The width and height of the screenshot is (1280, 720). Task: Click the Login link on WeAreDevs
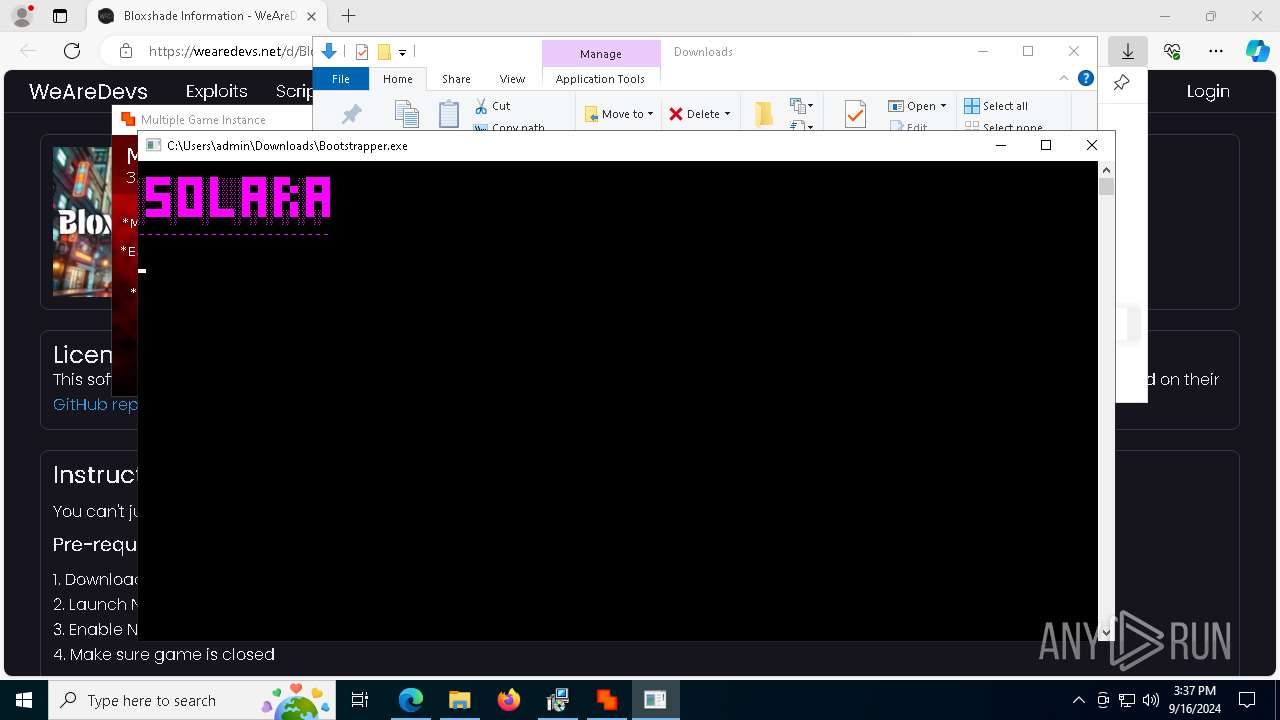[1208, 91]
